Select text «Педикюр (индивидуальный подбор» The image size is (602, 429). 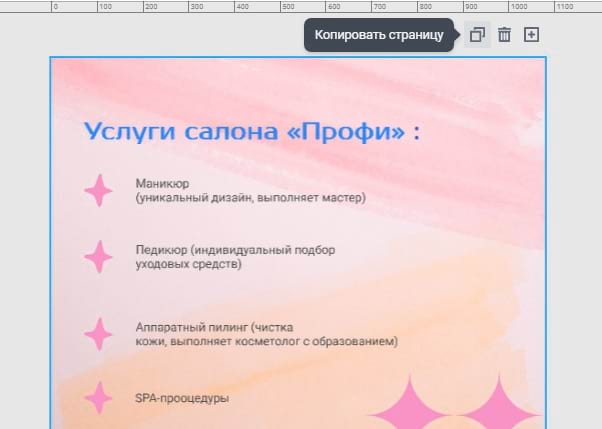(235, 250)
